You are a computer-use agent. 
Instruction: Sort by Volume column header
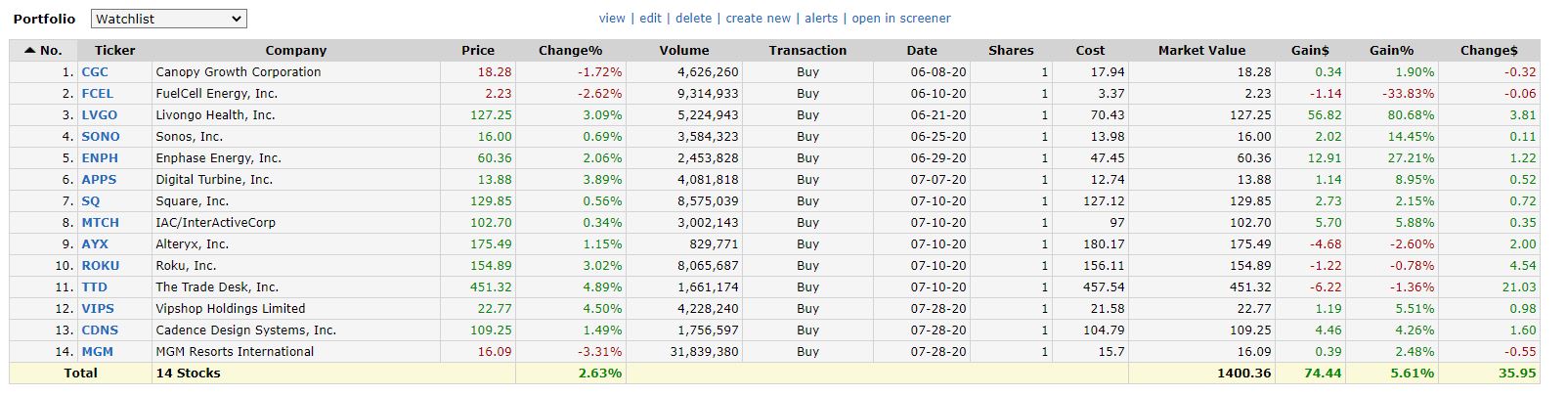point(683,50)
